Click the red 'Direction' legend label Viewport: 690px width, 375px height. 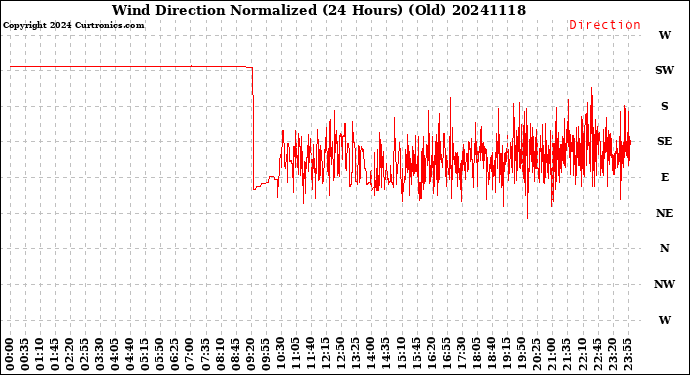[605, 25]
